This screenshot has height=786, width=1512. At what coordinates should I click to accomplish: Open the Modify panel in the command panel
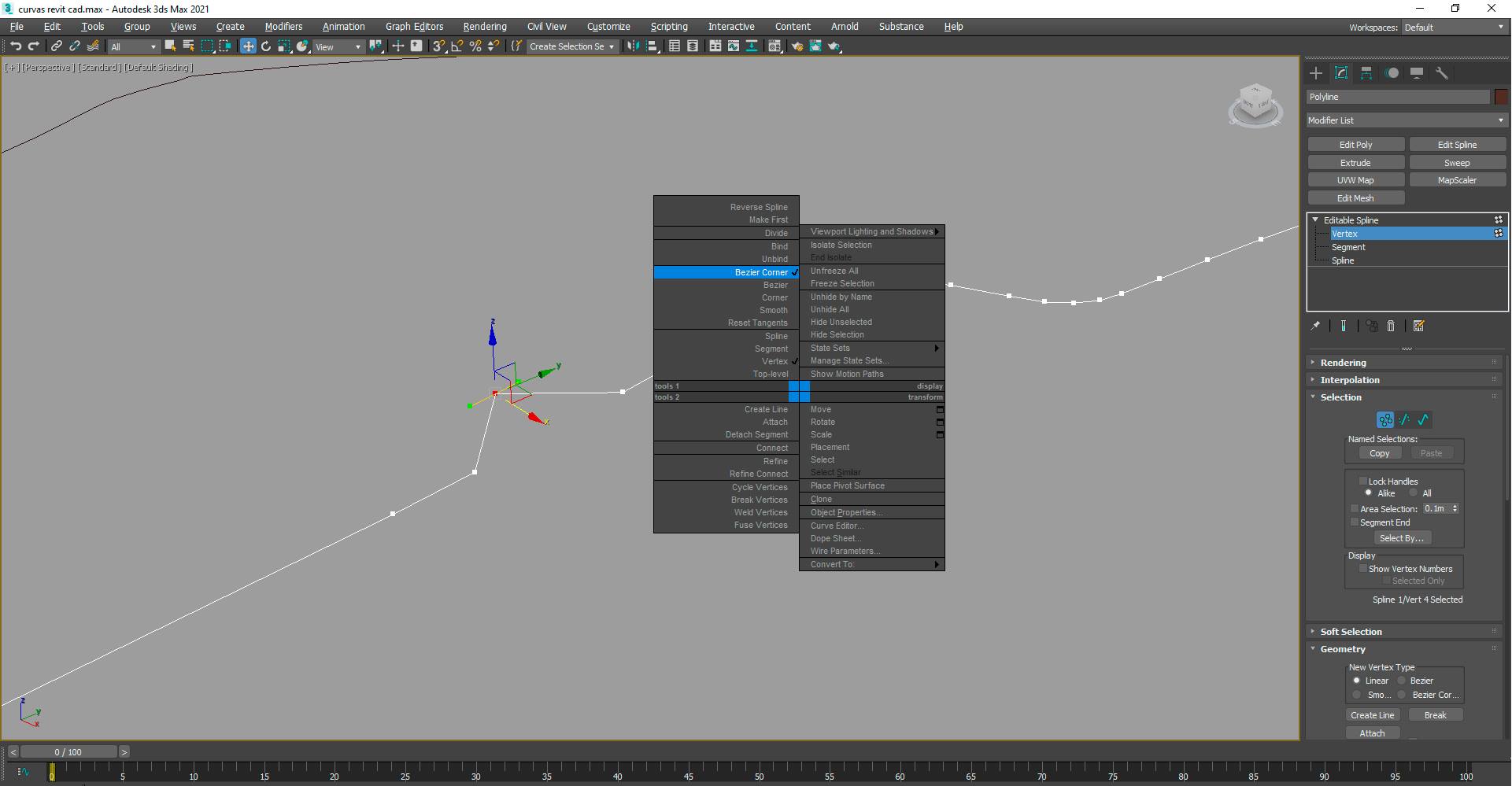click(1341, 73)
